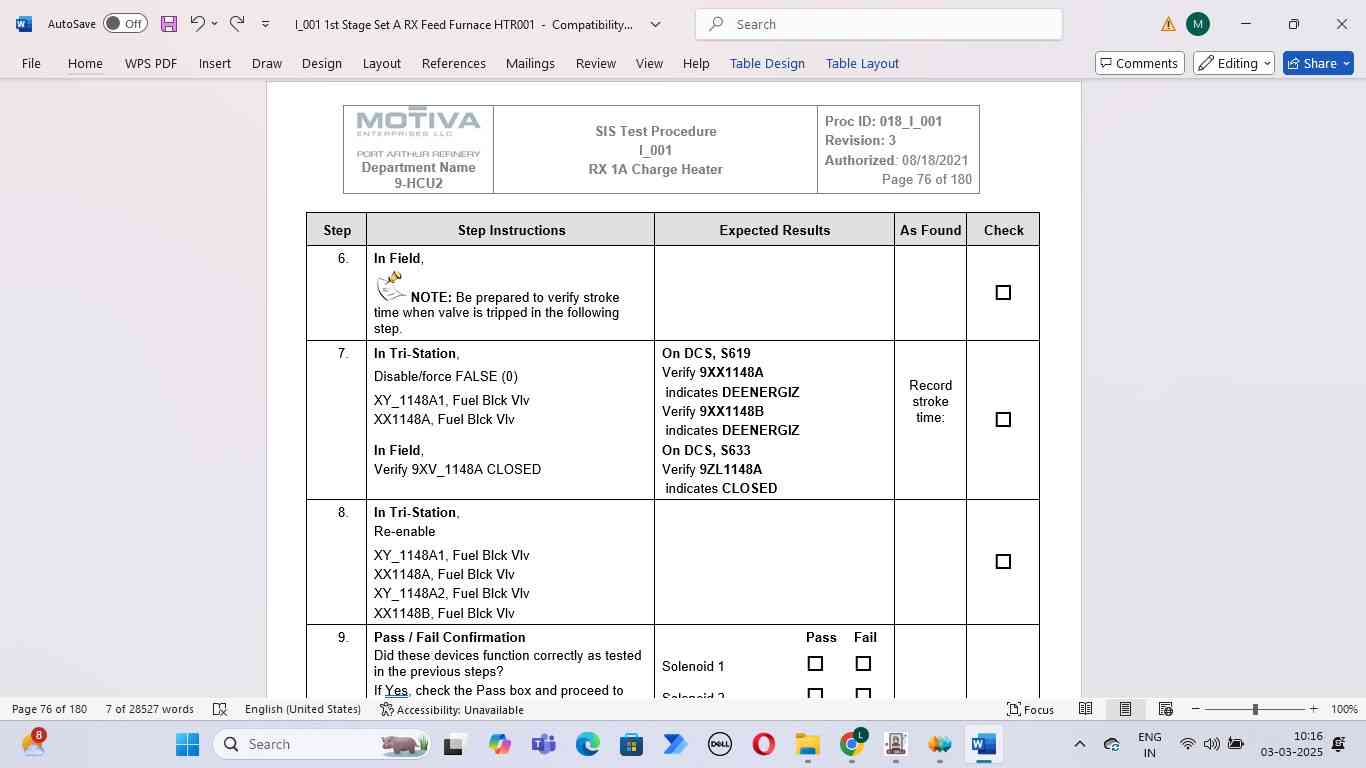Click Word icon in taskbar

[984, 744]
